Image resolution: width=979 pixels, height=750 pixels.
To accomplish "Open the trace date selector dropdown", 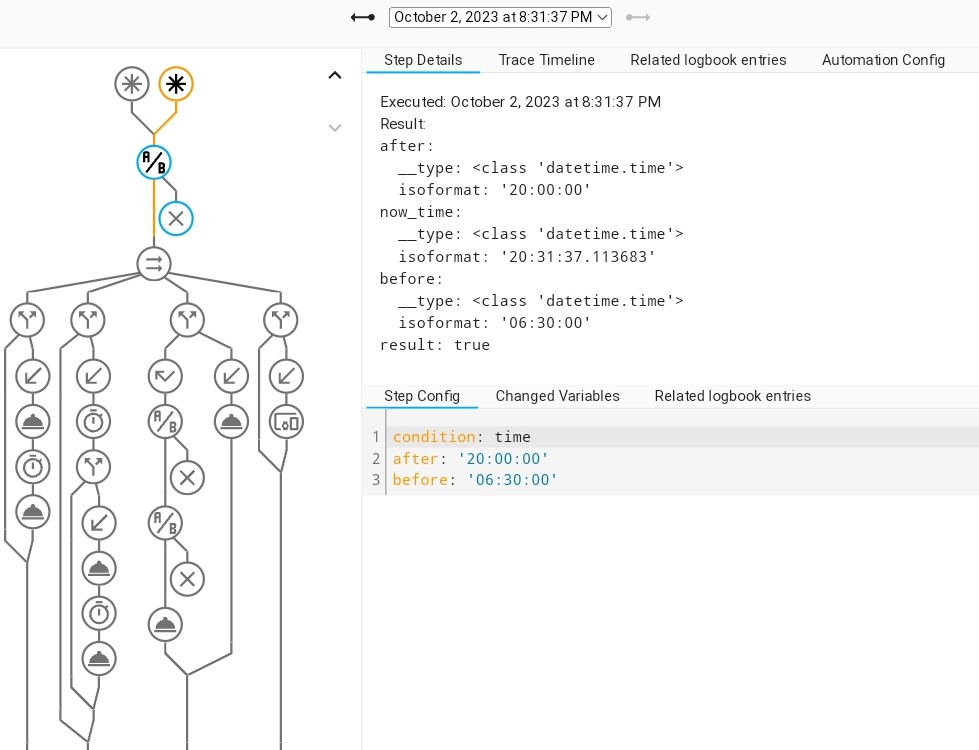I will click(500, 16).
